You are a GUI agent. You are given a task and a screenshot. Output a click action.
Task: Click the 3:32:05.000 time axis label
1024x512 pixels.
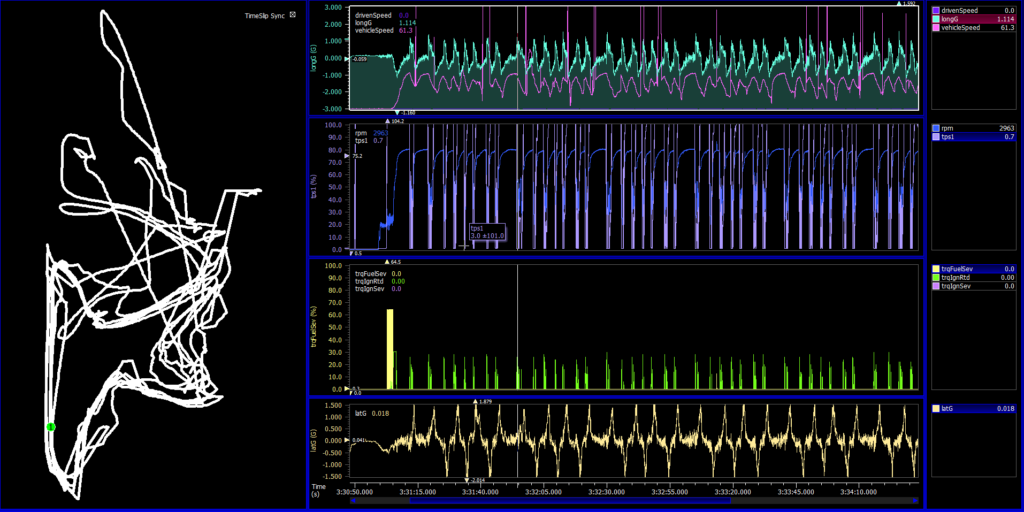tap(544, 492)
